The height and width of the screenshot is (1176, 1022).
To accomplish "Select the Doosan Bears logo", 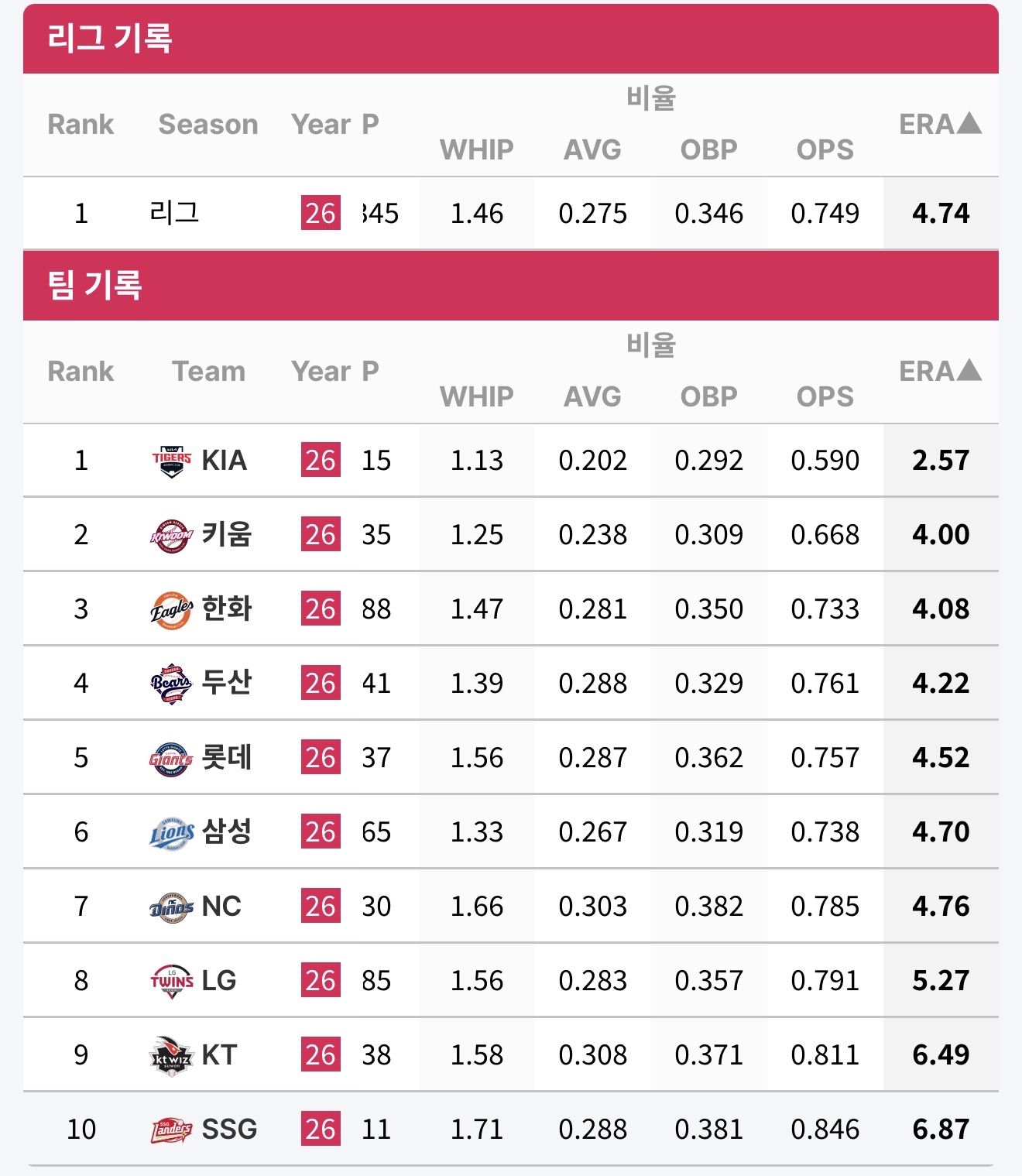I will tap(172, 684).
